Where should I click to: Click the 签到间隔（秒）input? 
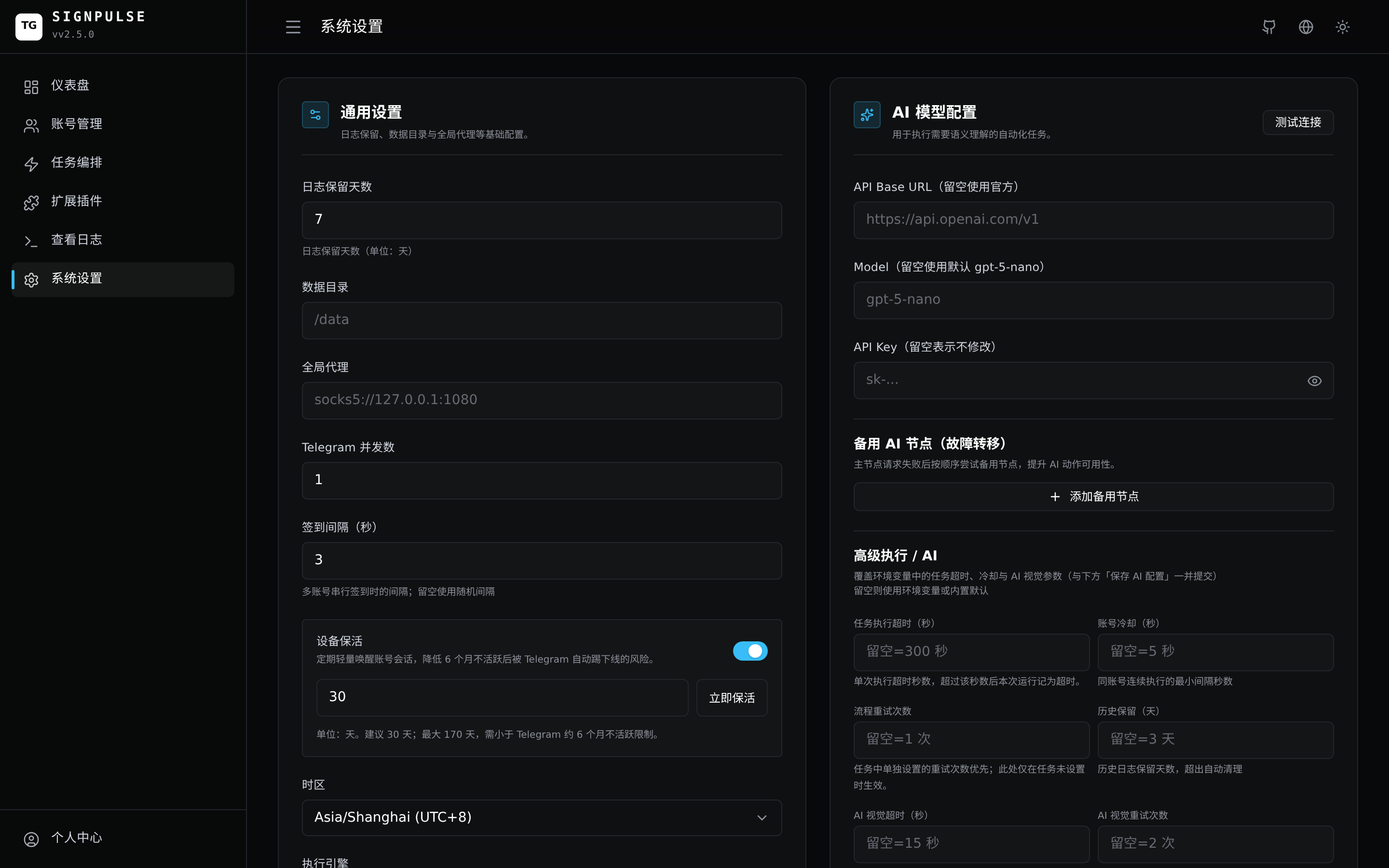tap(542, 560)
